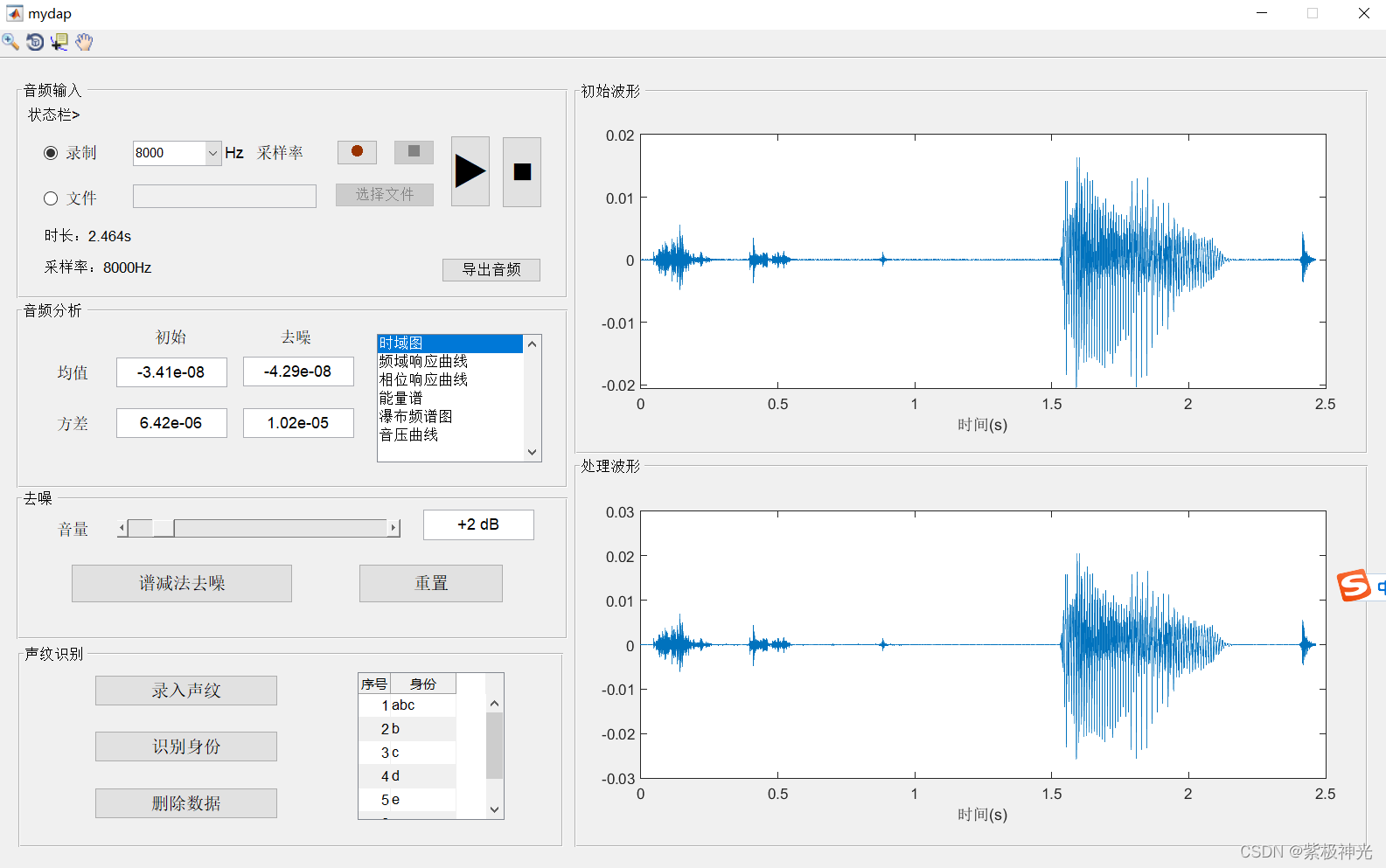
Task: Click the analysis list scroll-up arrow
Action: tap(532, 344)
